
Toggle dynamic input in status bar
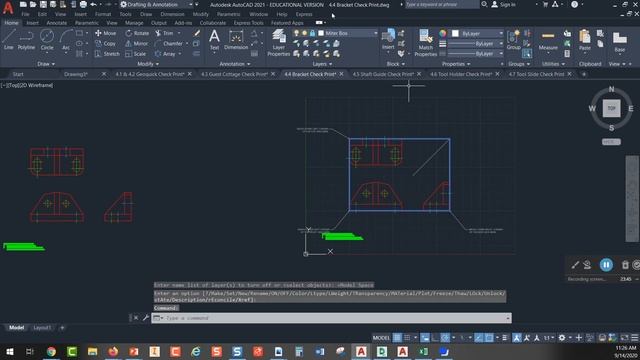425,338
